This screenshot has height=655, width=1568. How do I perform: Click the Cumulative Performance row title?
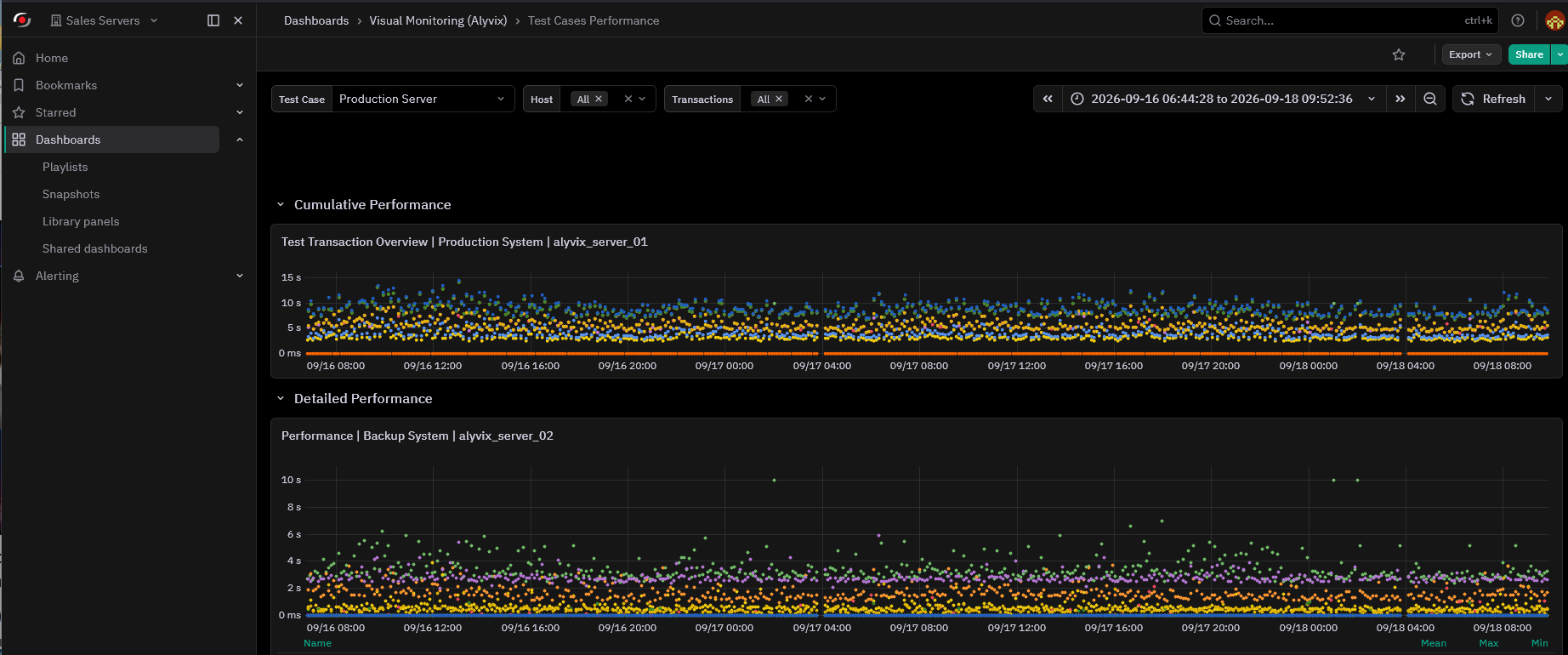(372, 204)
